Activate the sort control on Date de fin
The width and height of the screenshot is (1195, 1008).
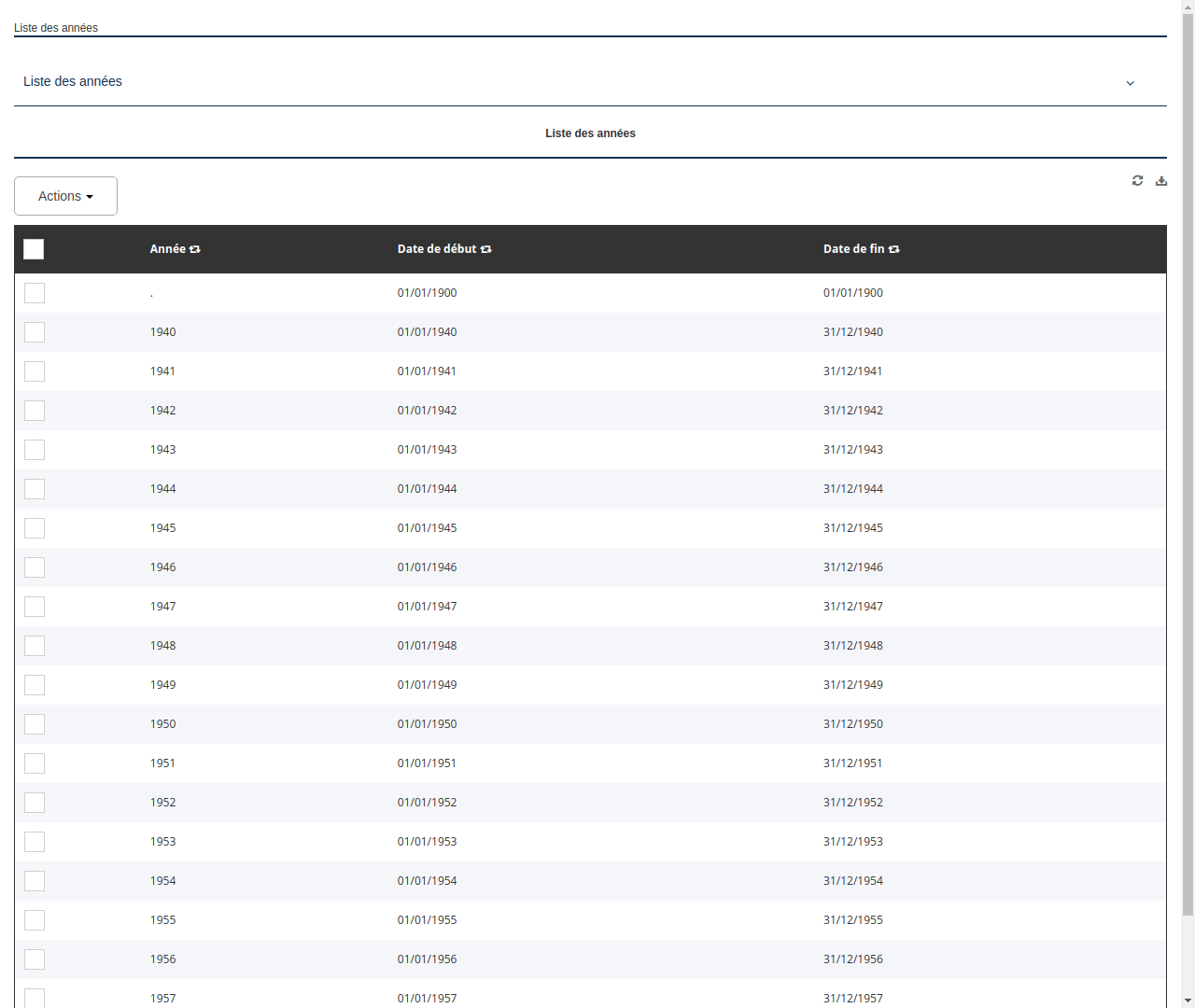click(x=894, y=249)
